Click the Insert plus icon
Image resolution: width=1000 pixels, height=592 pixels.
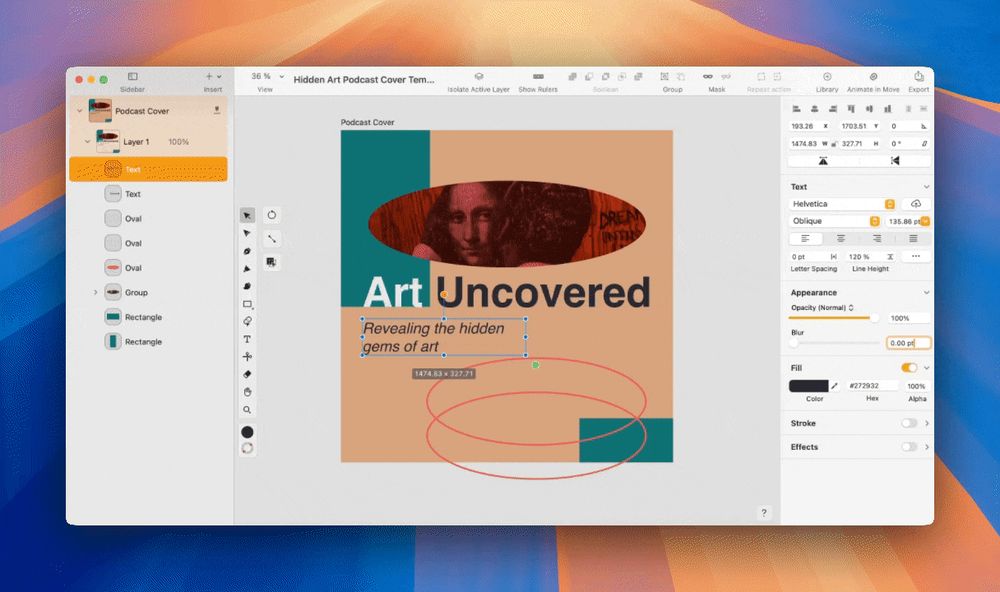209,77
